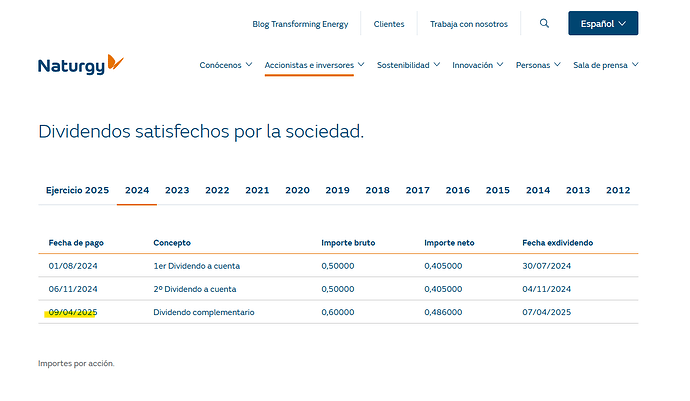Expand the Conócenos menu
The height and width of the screenshot is (401, 690).
(x=226, y=65)
